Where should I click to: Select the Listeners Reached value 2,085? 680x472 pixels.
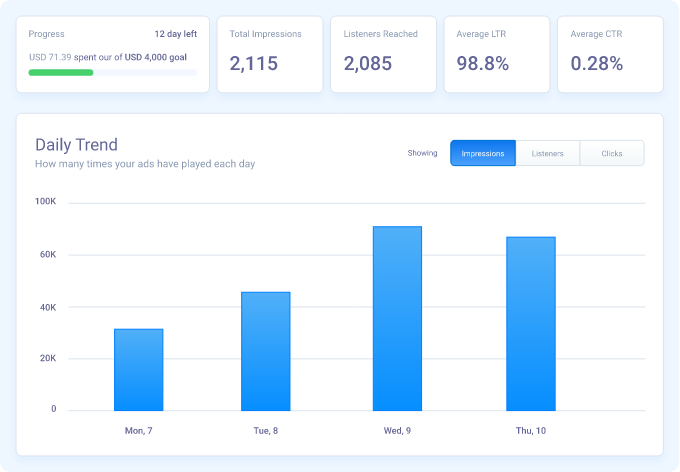click(x=369, y=64)
